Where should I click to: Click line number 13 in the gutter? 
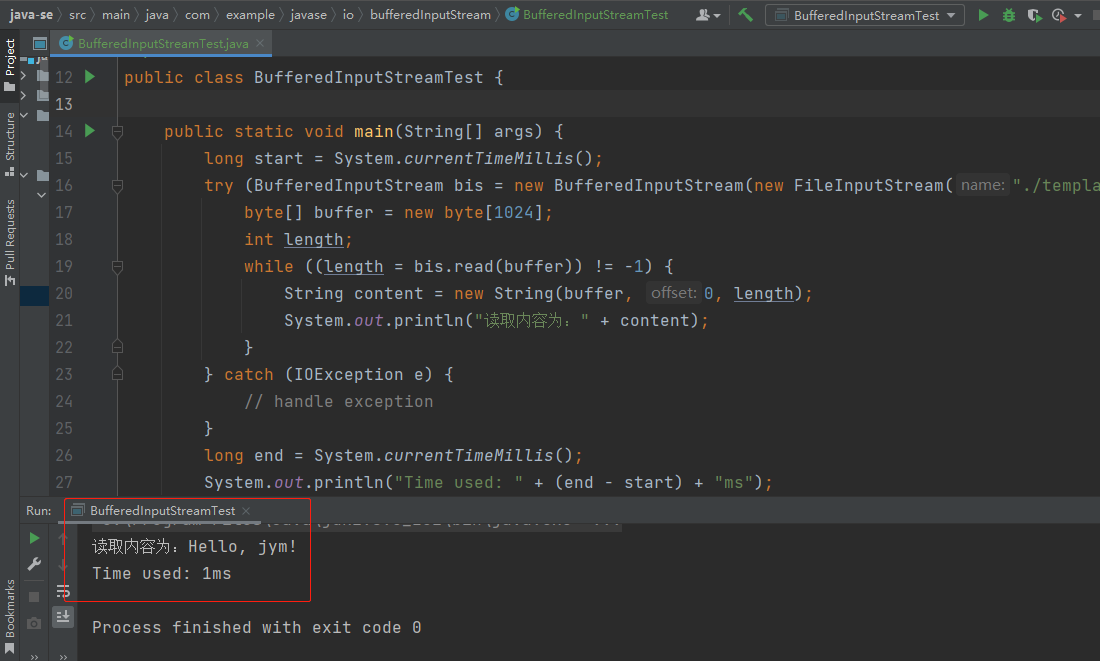(64, 104)
